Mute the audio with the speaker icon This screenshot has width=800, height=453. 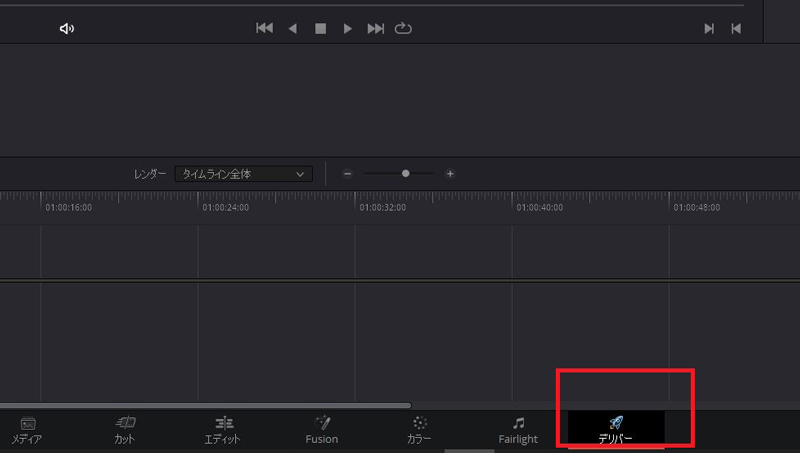point(67,29)
